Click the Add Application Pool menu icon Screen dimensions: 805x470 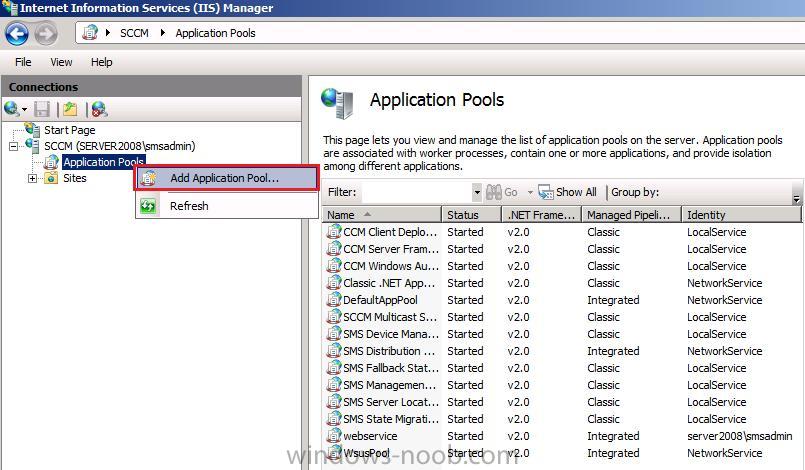point(149,178)
